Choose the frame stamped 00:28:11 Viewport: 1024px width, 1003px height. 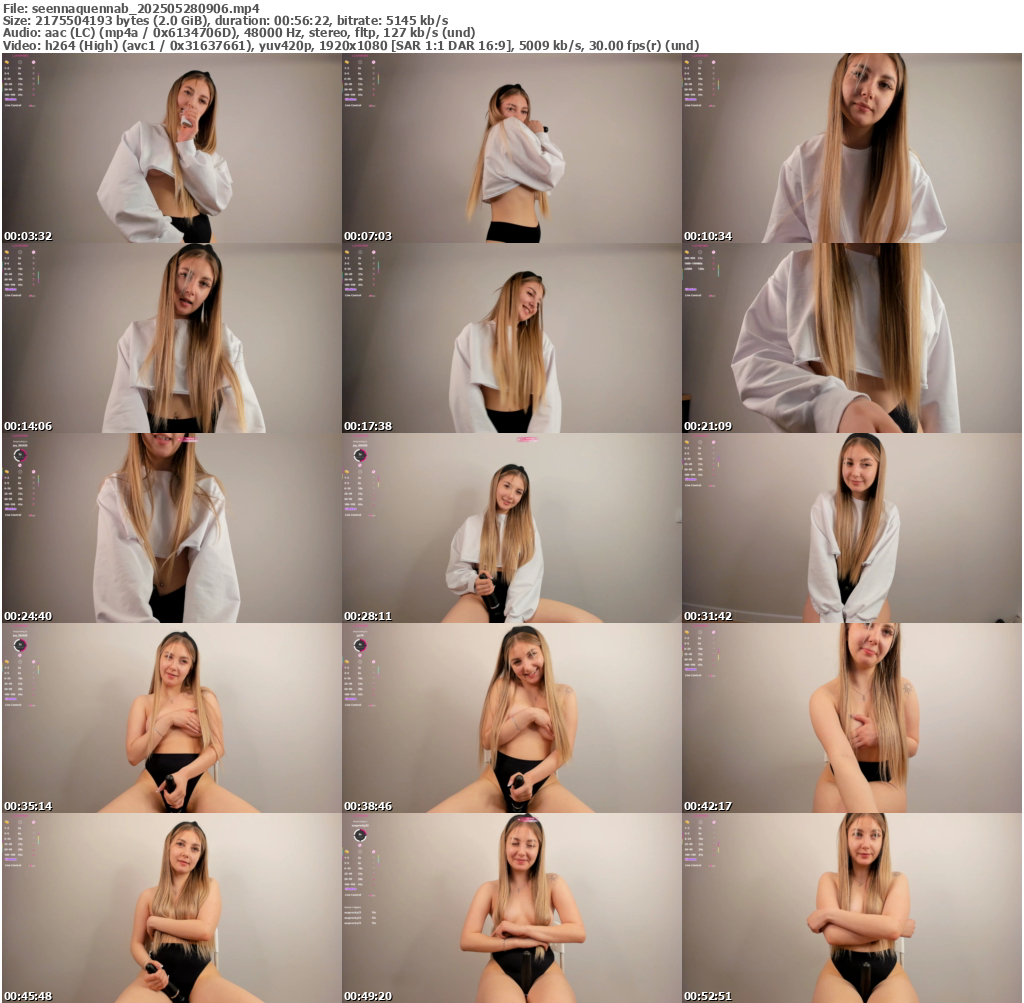tap(511, 528)
